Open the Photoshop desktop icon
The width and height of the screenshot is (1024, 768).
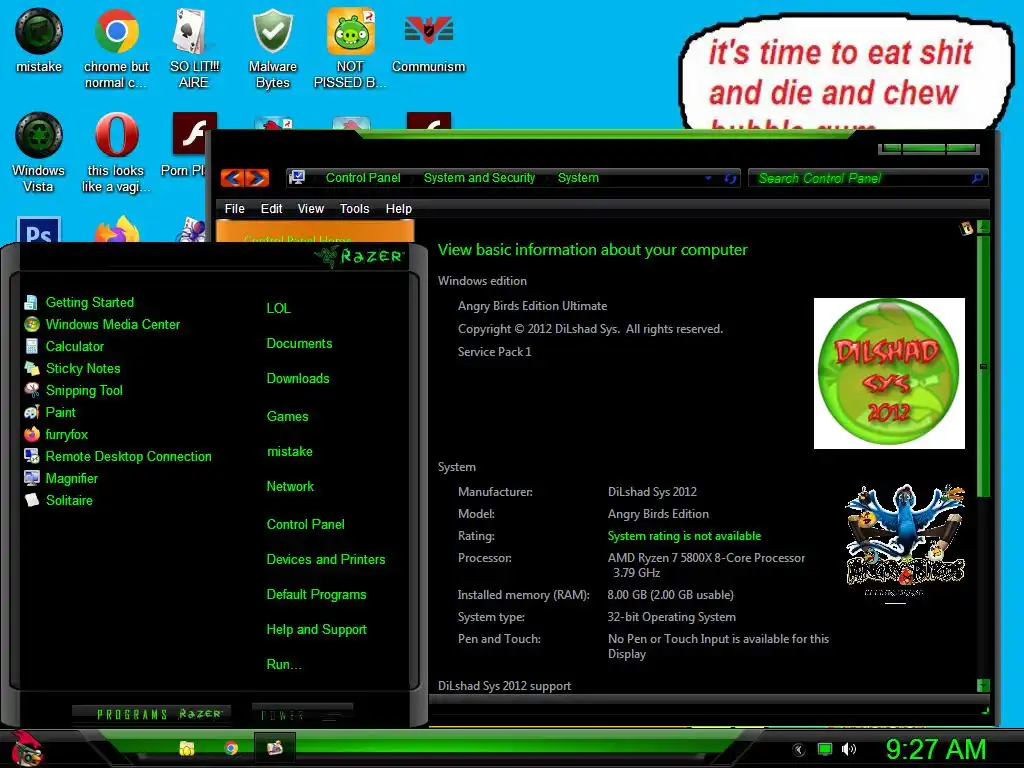click(x=39, y=230)
